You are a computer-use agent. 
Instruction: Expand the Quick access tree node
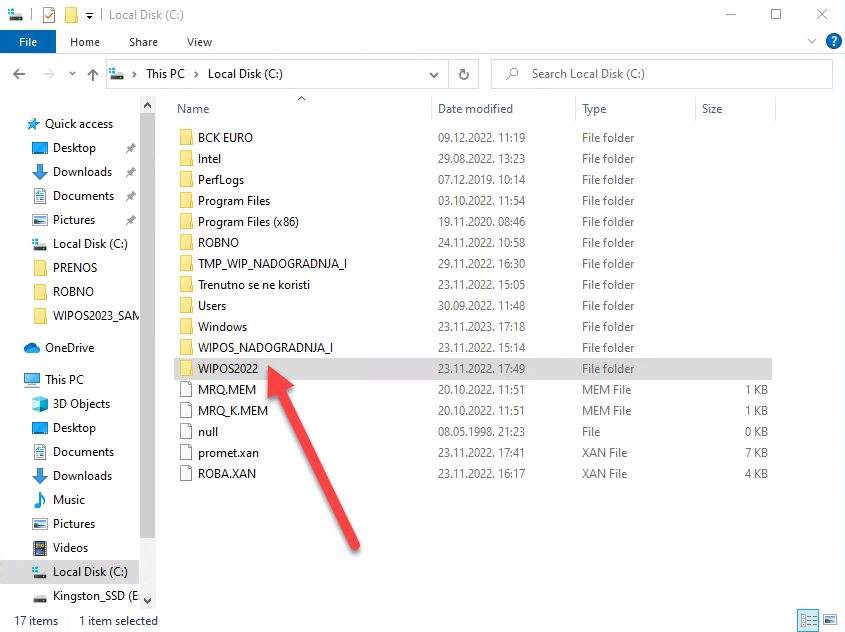point(11,124)
